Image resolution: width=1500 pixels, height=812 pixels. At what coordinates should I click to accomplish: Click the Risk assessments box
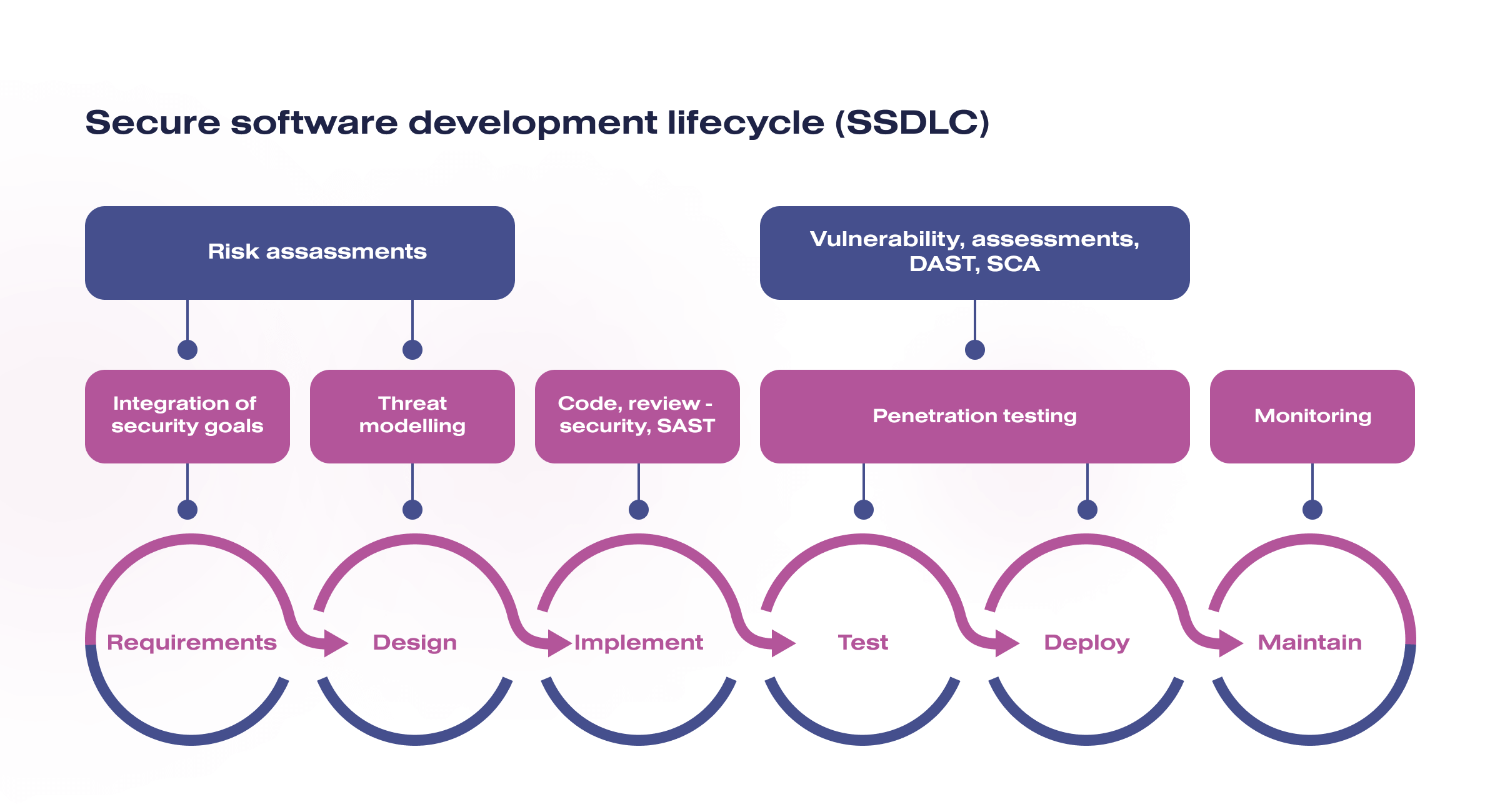(299, 252)
